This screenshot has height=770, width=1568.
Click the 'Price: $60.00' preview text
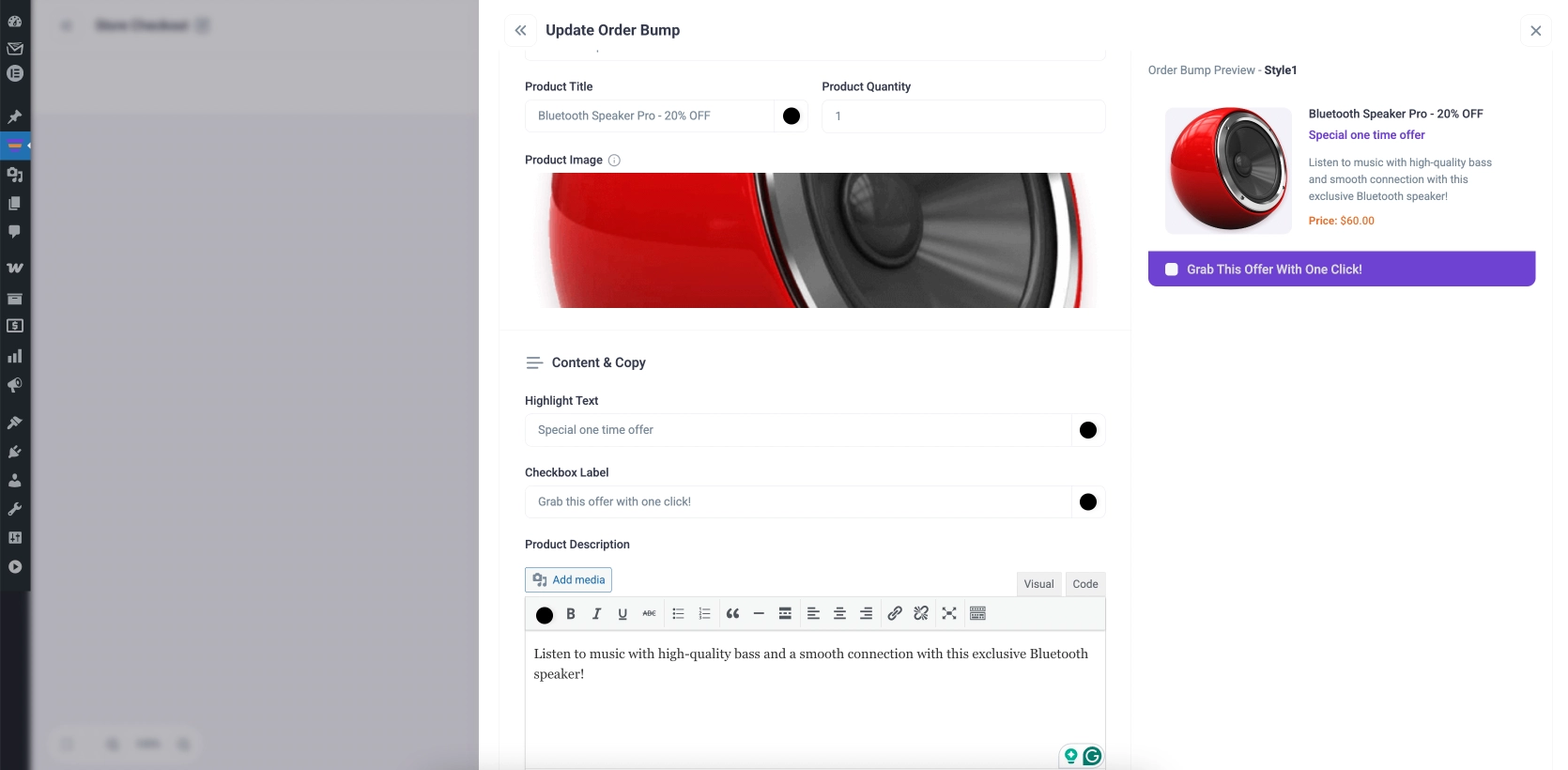[1341, 221]
